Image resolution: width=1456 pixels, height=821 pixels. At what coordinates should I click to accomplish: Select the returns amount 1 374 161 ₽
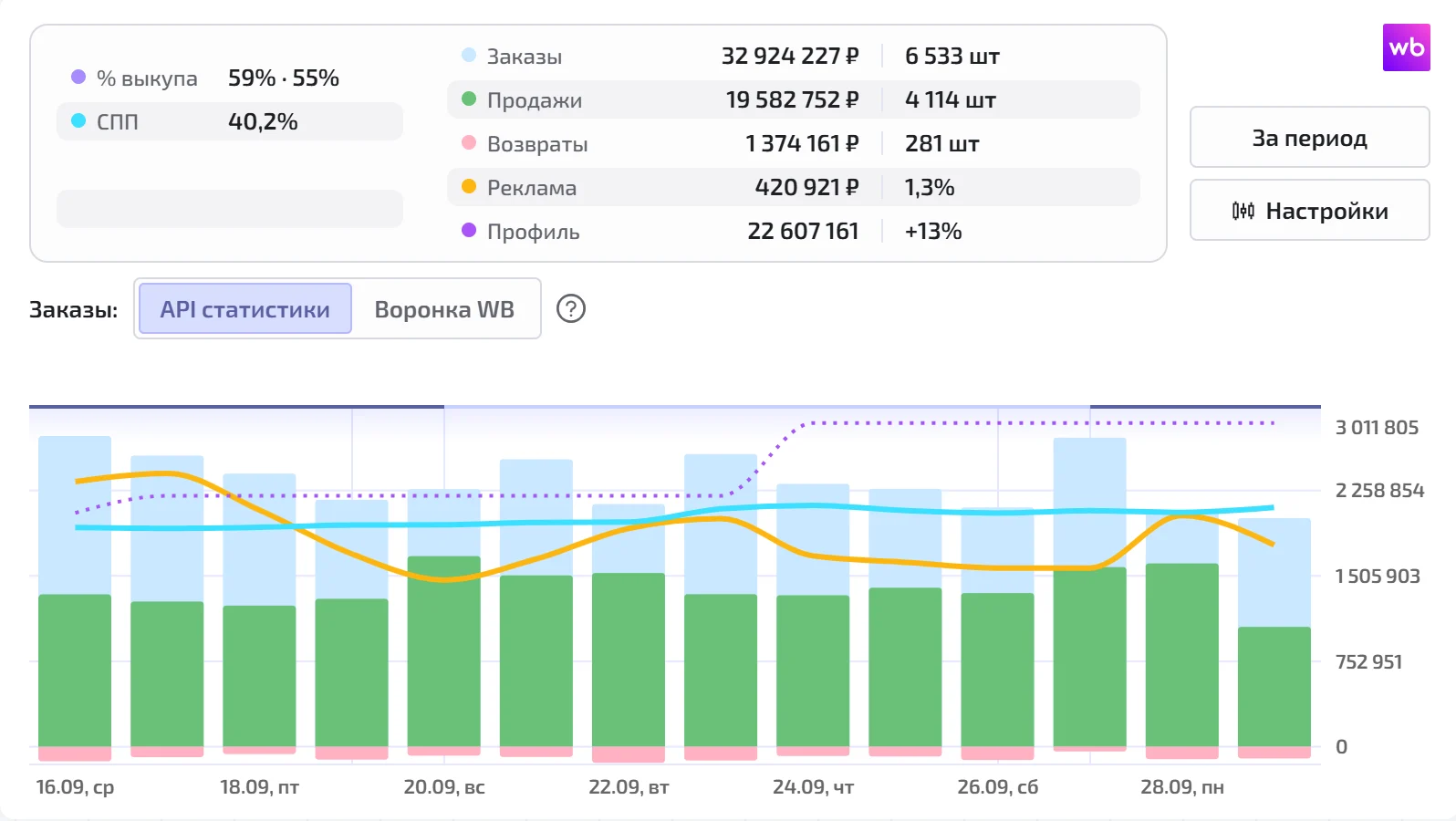(802, 143)
